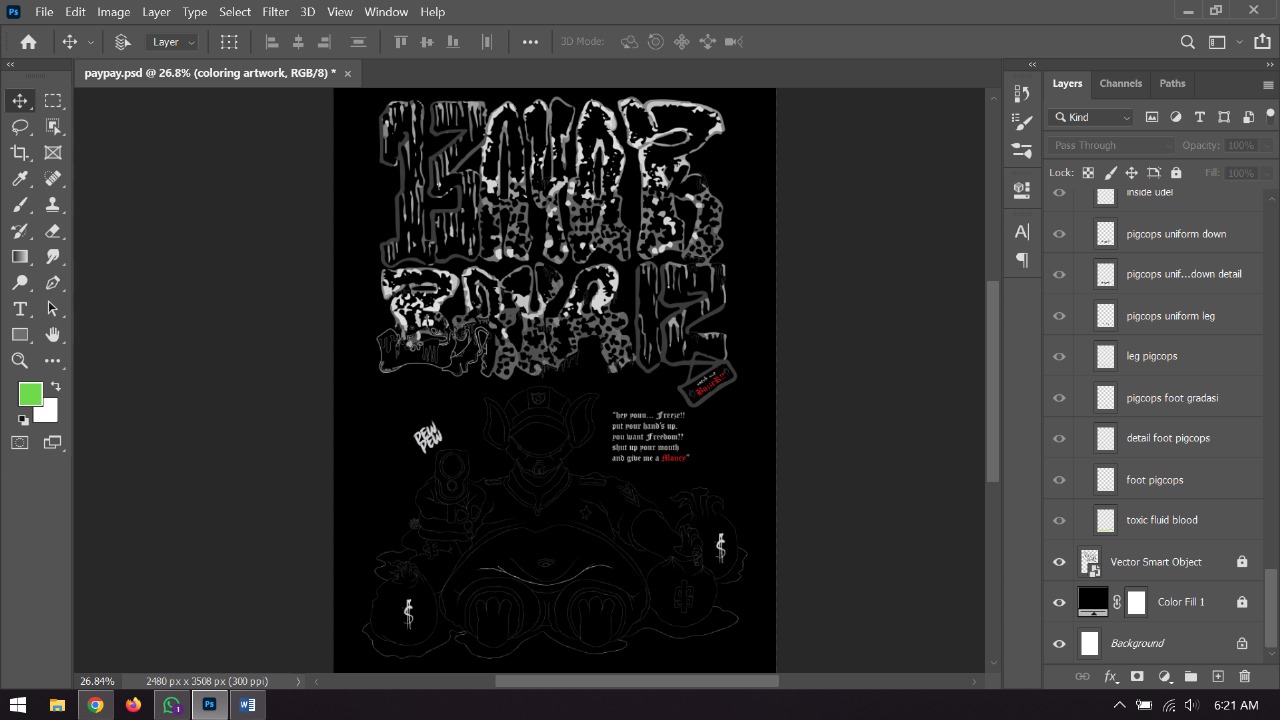The height and width of the screenshot is (720, 1280).
Task: Hide the leg pigcops layer
Action: 1059,356
